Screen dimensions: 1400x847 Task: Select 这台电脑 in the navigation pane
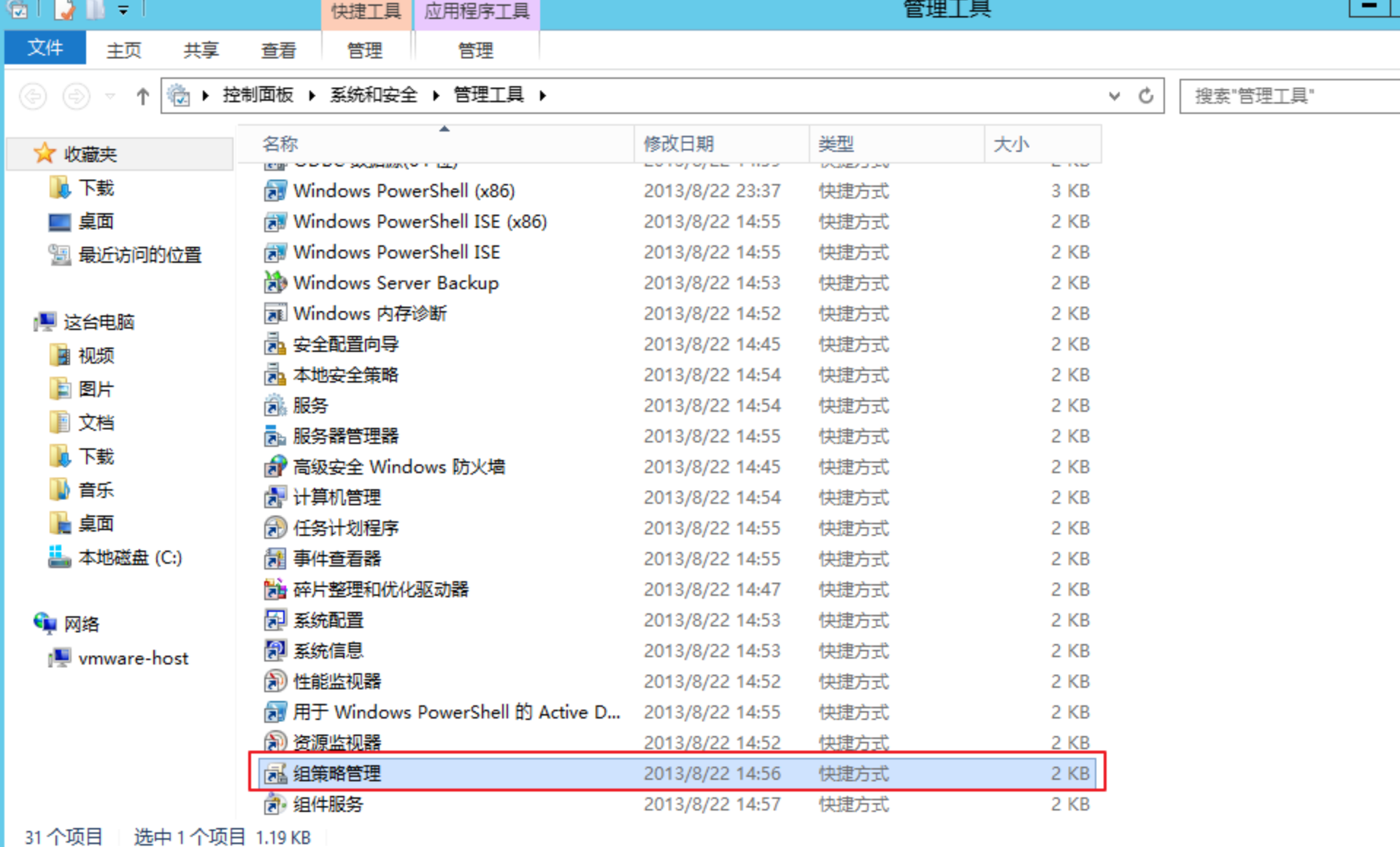[x=99, y=323]
